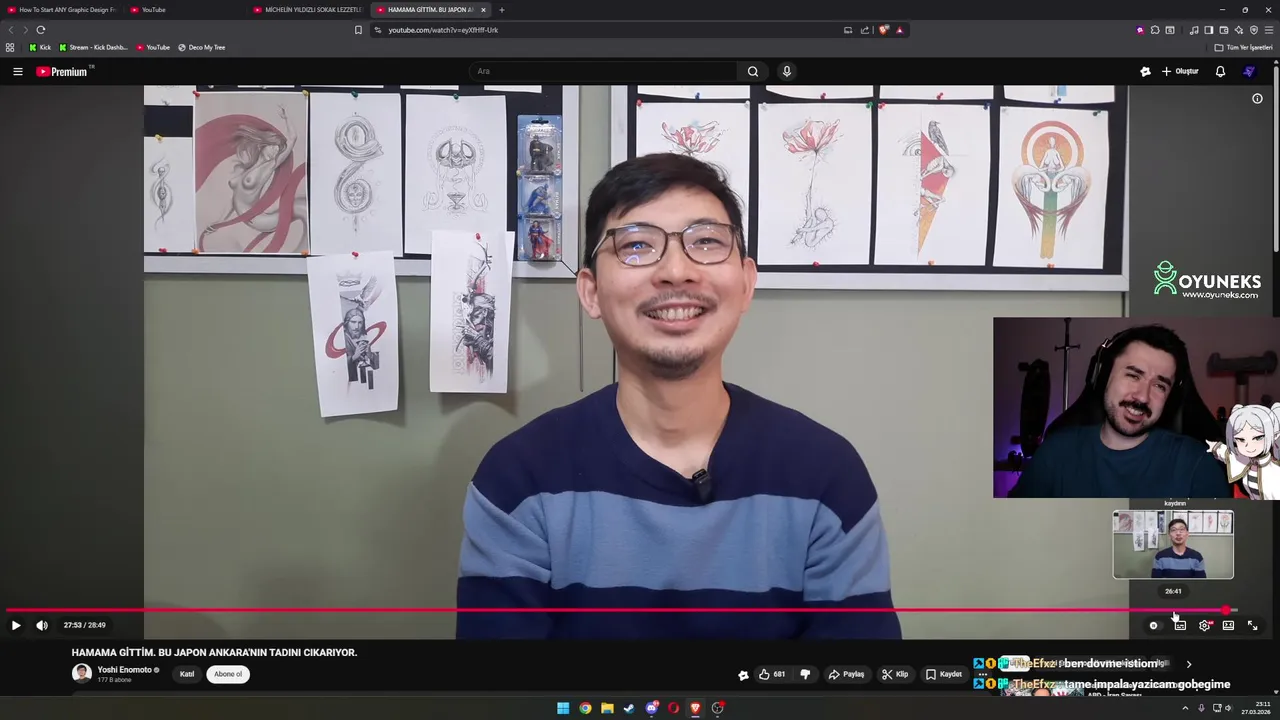Click the Klip clip button
This screenshot has height=720, width=1280.
[x=895, y=674]
